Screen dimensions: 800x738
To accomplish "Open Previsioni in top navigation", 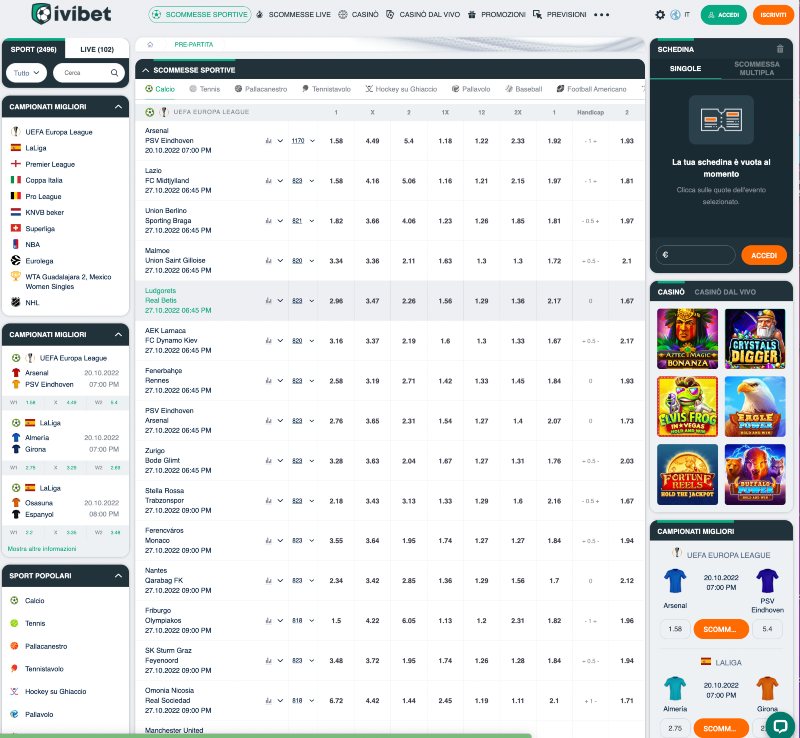I will 559,15.
